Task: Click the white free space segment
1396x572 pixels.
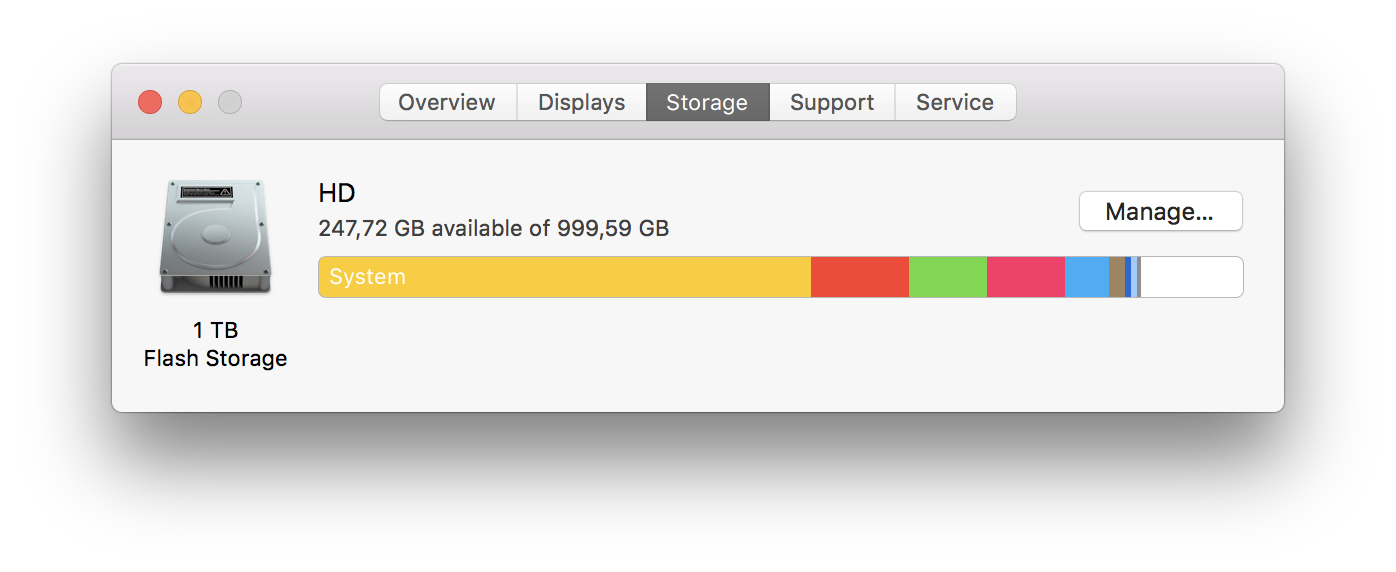Action: click(1190, 277)
